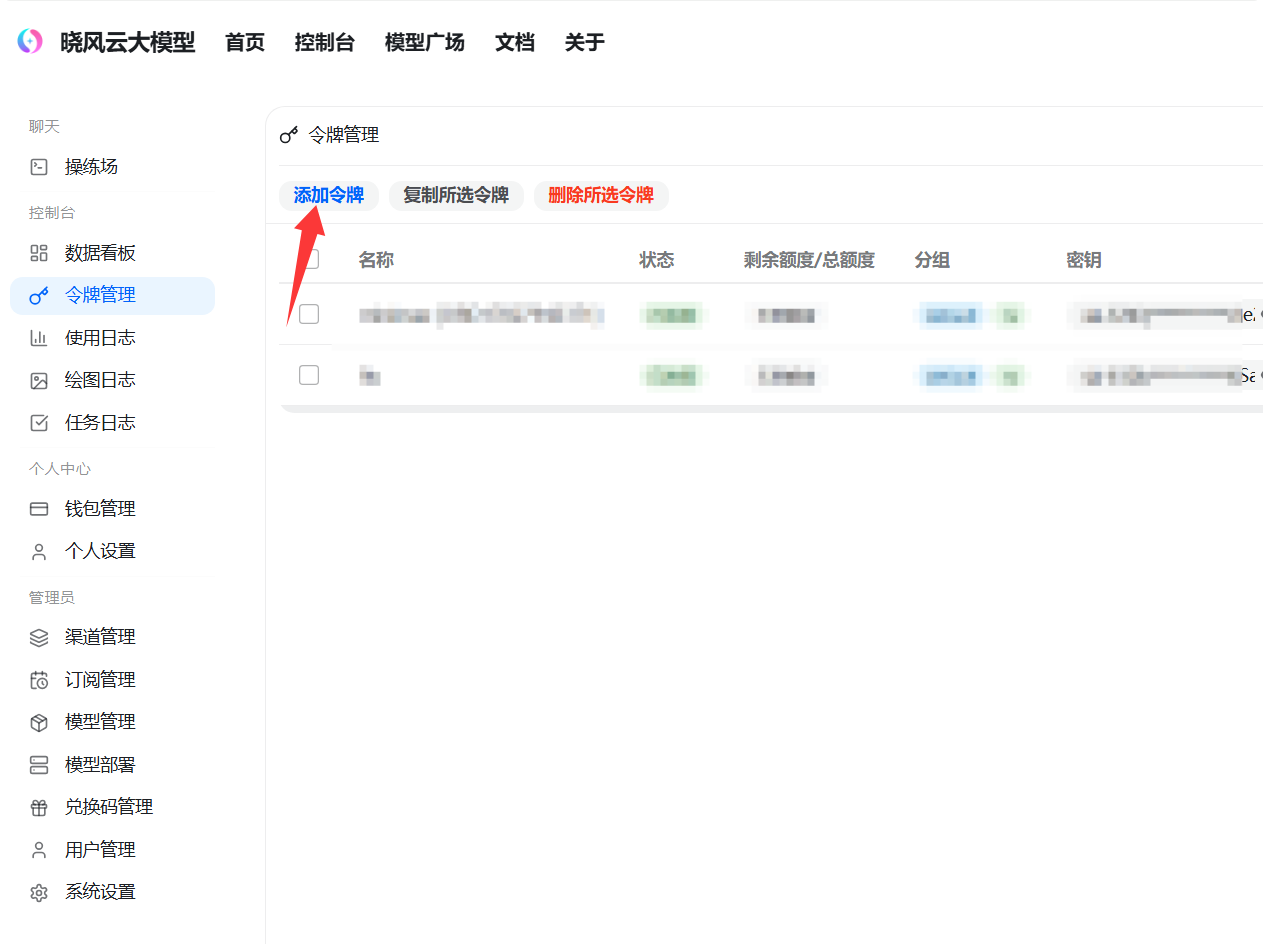Click the 系统设置 gear icon
Screen dimensions: 1263x944
click(x=39, y=892)
